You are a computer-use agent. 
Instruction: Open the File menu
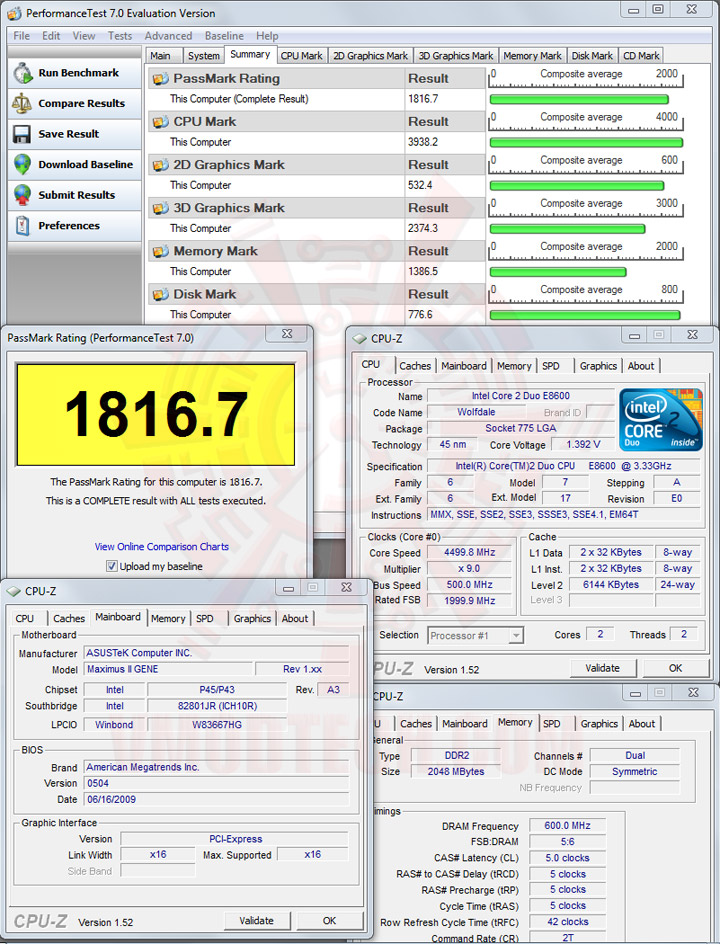point(22,36)
